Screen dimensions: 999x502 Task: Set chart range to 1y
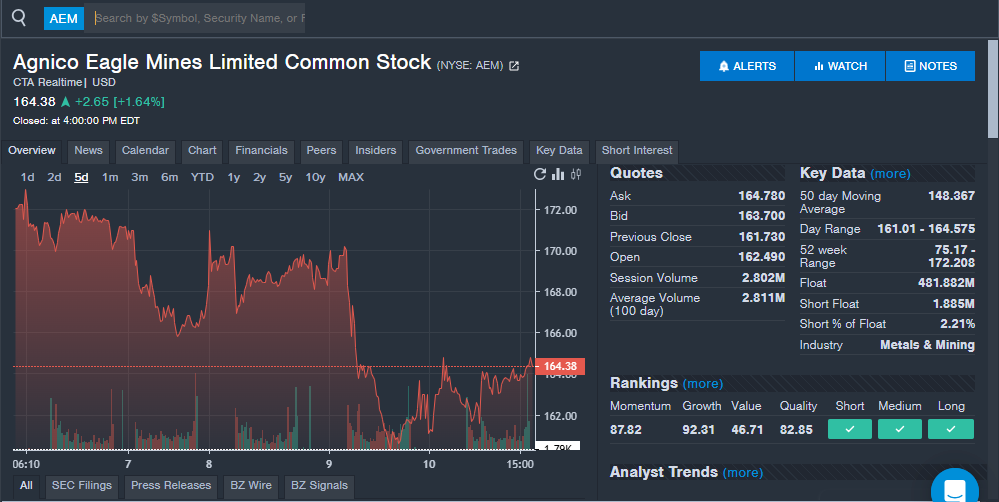tap(234, 177)
